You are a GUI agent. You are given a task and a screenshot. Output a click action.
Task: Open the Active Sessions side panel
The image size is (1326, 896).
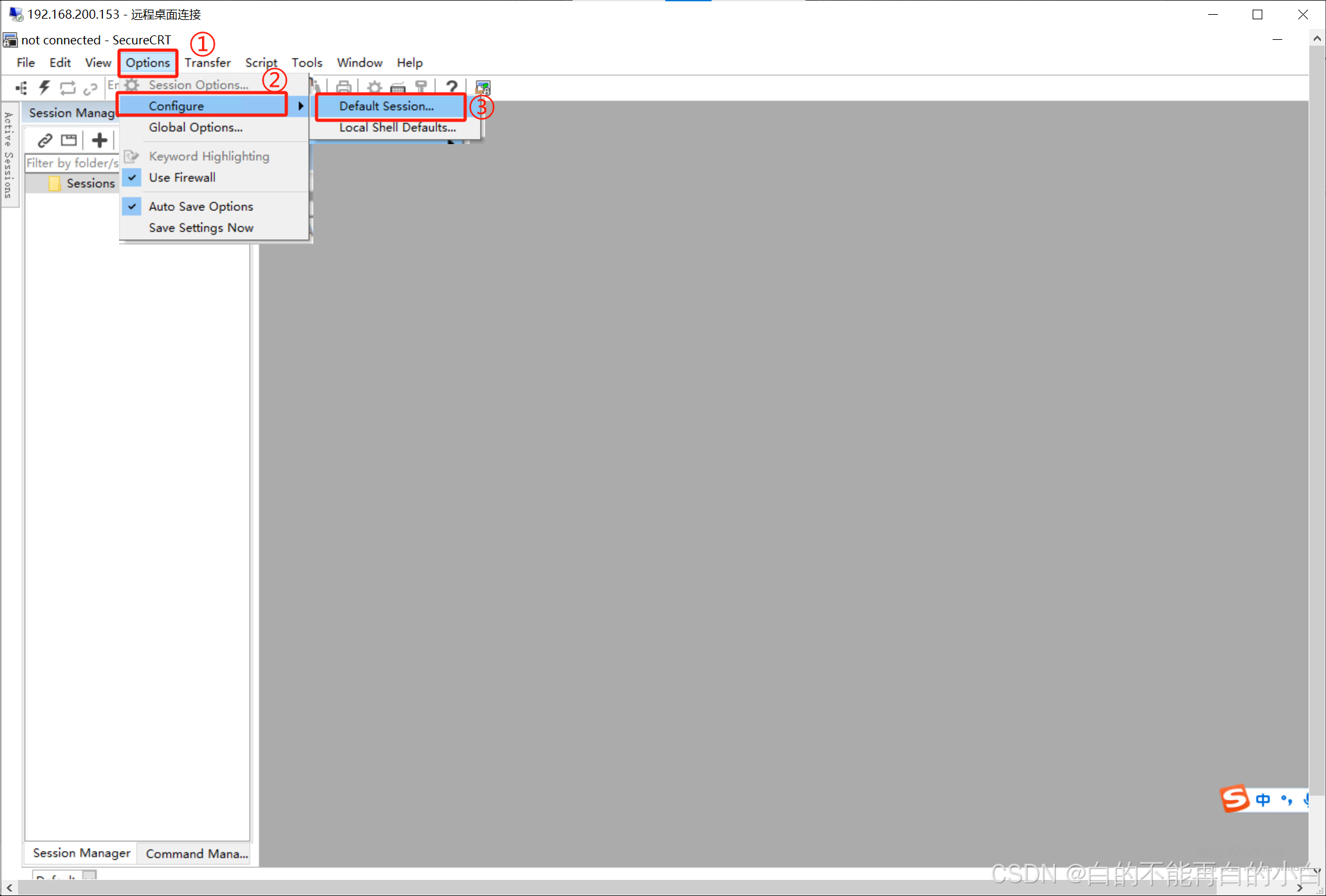[x=8, y=155]
